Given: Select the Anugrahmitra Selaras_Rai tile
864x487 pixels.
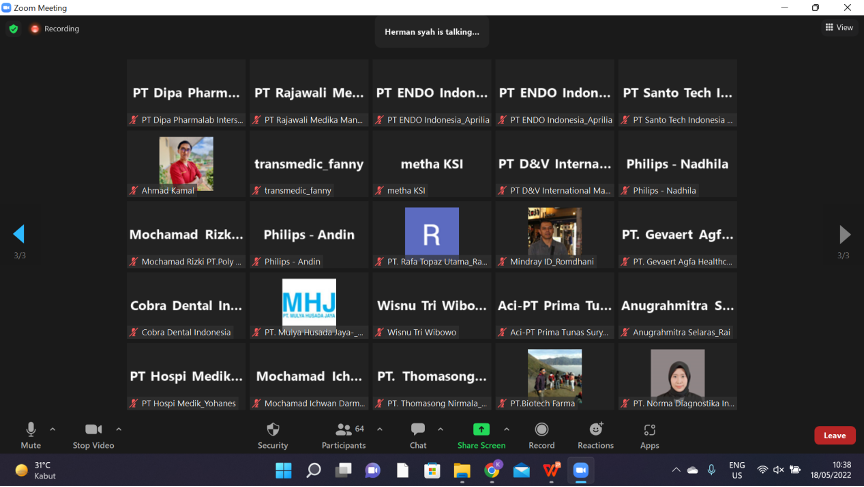Looking at the screenshot, I should click(678, 306).
